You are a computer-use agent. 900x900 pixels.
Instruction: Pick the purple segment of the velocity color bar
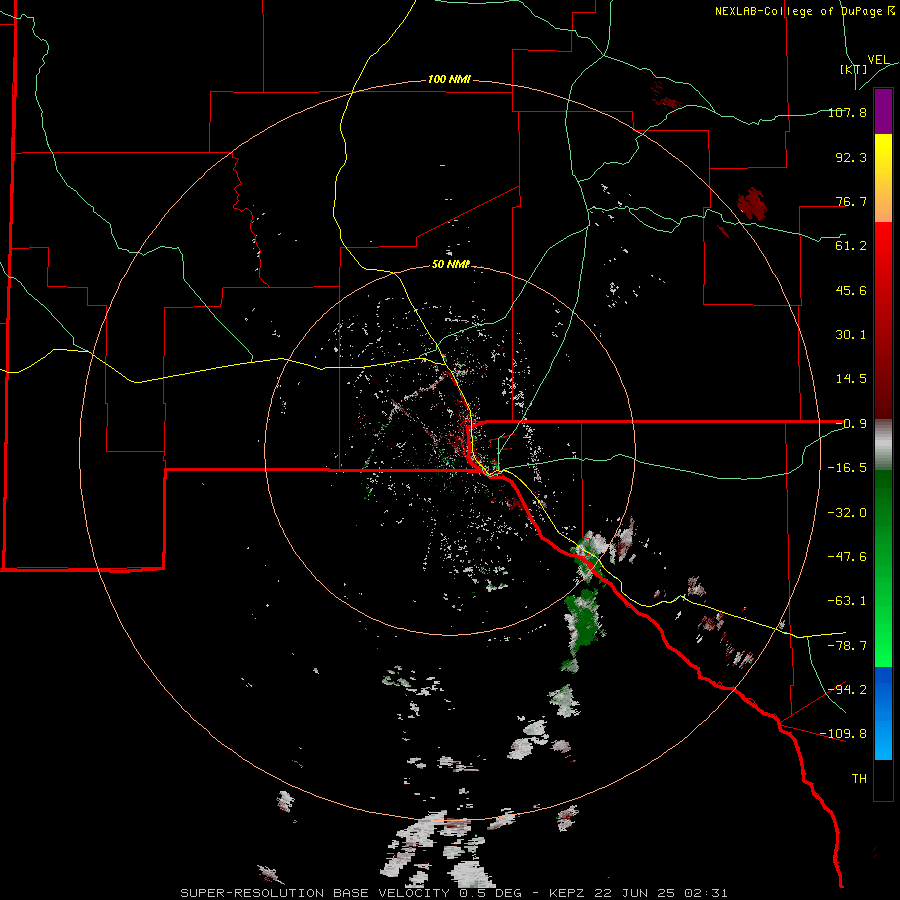(883, 111)
